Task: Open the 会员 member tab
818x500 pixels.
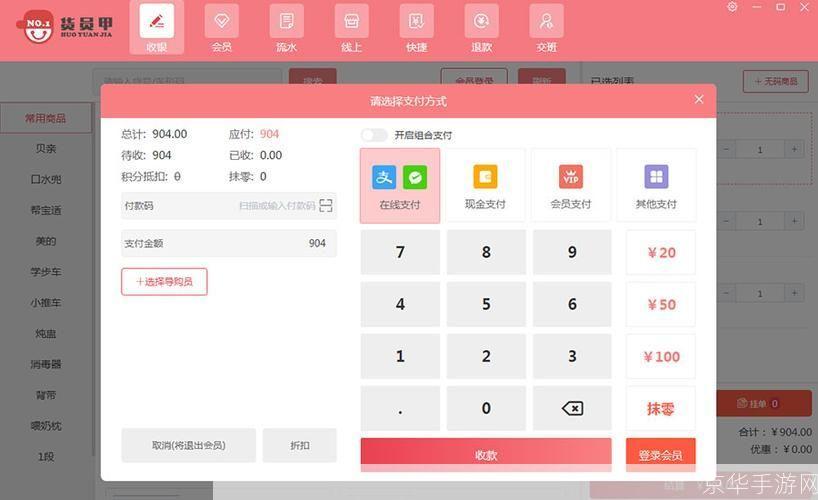Action: pos(221,28)
